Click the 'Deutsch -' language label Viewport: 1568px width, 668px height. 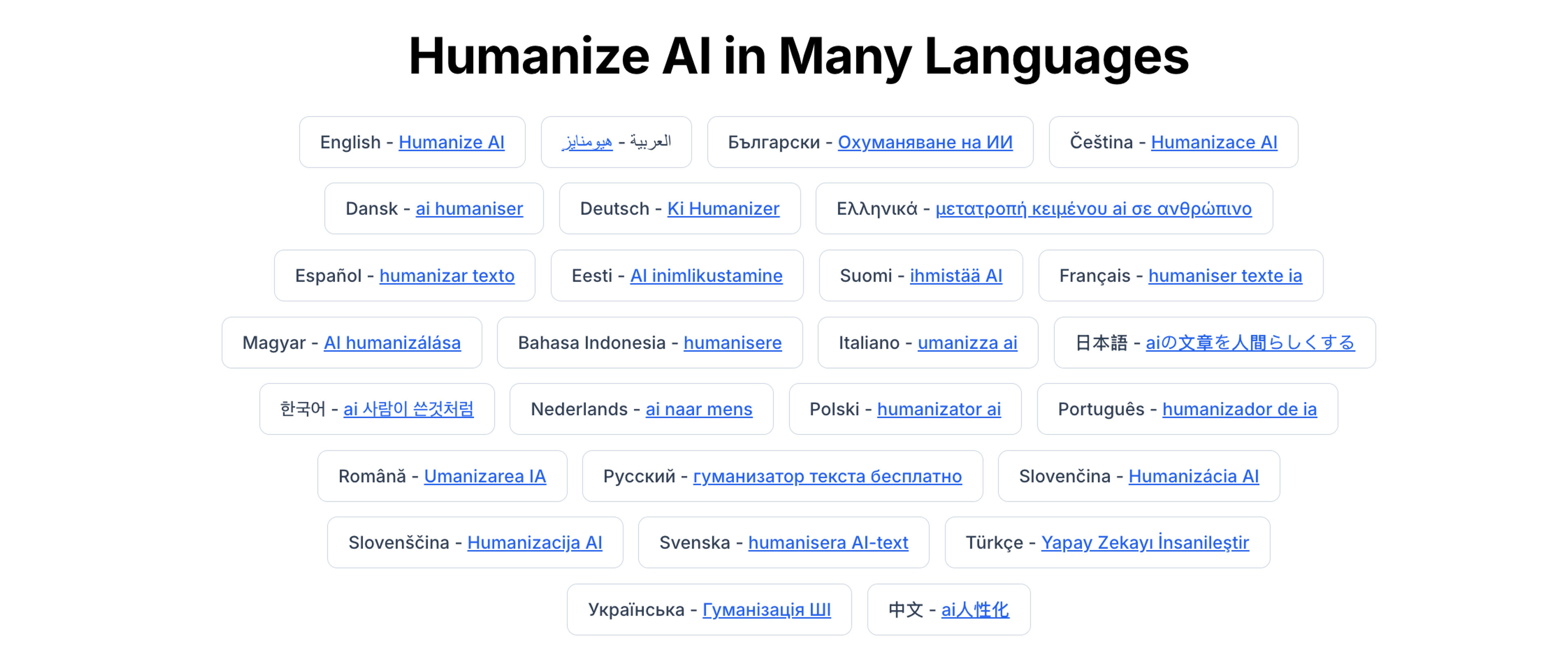[621, 209]
